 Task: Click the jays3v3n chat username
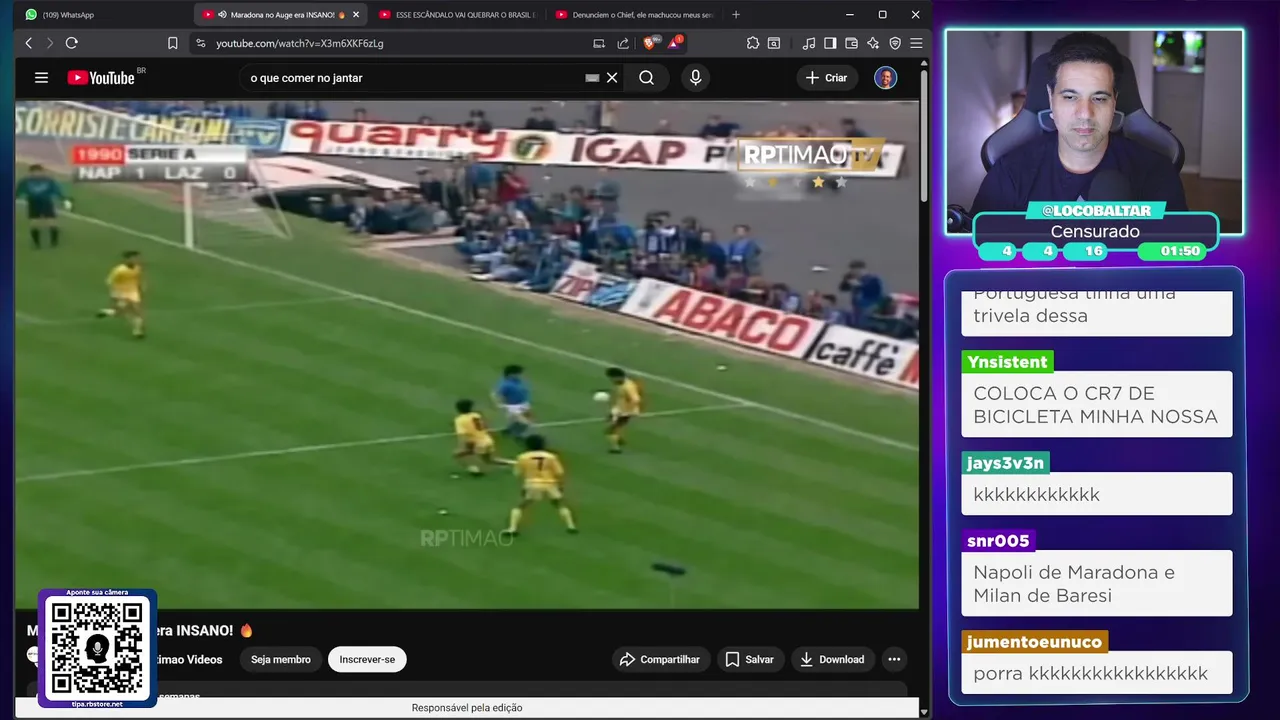click(x=1005, y=463)
